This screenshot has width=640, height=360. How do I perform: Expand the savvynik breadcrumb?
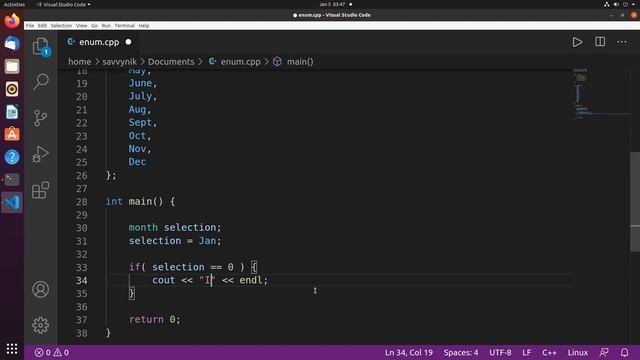[120, 62]
